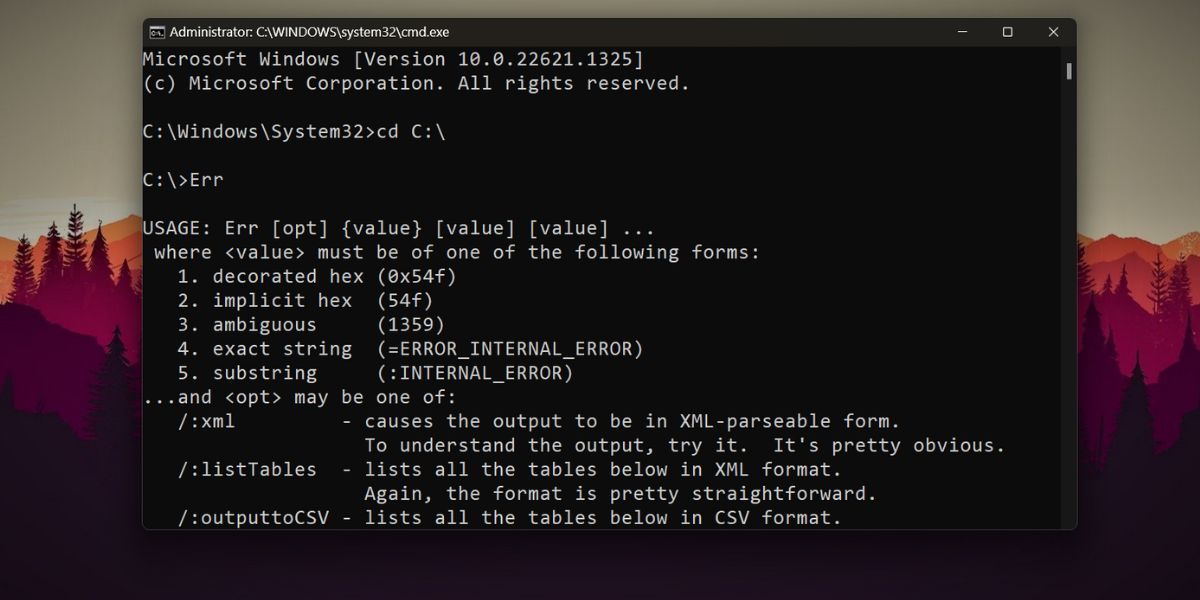Click the Administrator cmd.exe window title text
This screenshot has width=1200, height=600.
[309, 32]
